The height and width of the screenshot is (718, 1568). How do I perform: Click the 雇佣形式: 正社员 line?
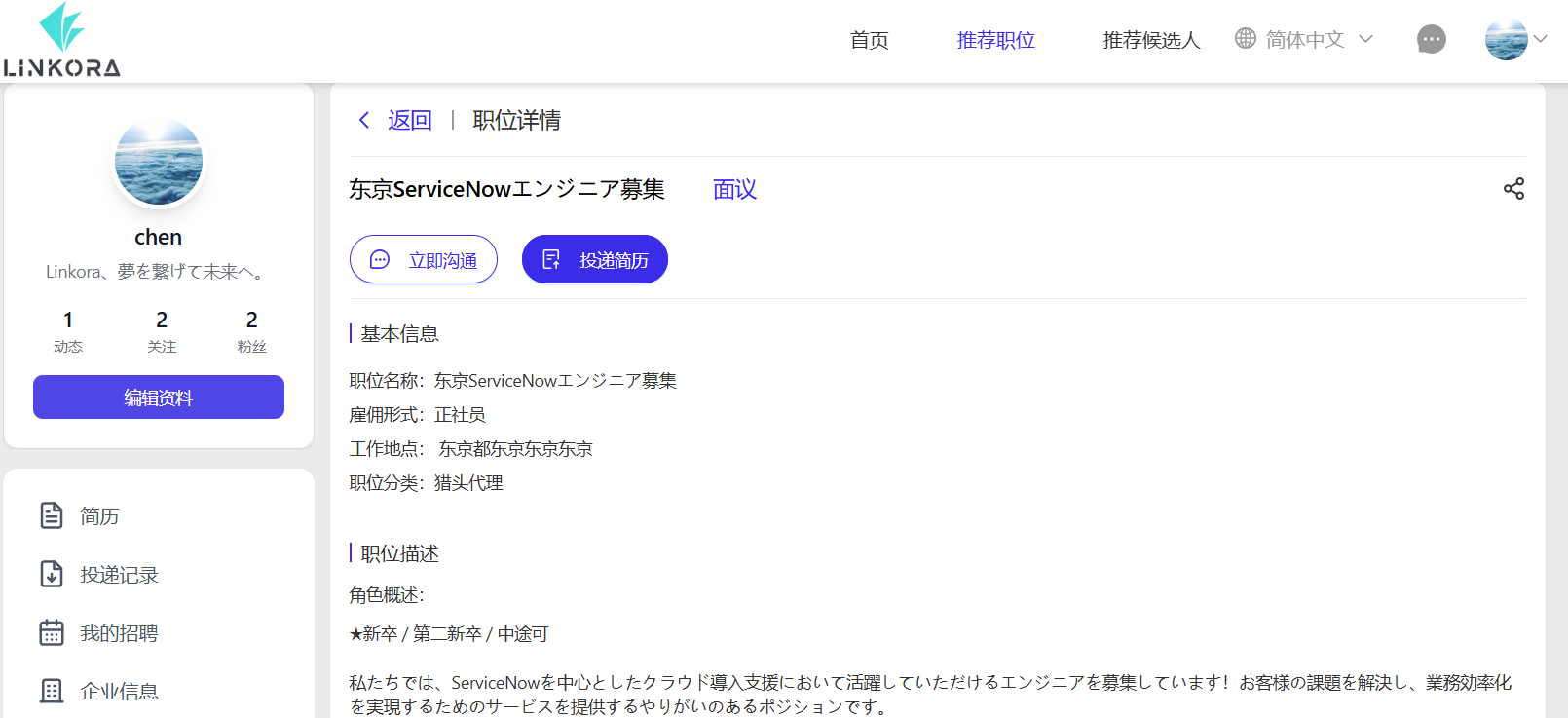coord(418,415)
